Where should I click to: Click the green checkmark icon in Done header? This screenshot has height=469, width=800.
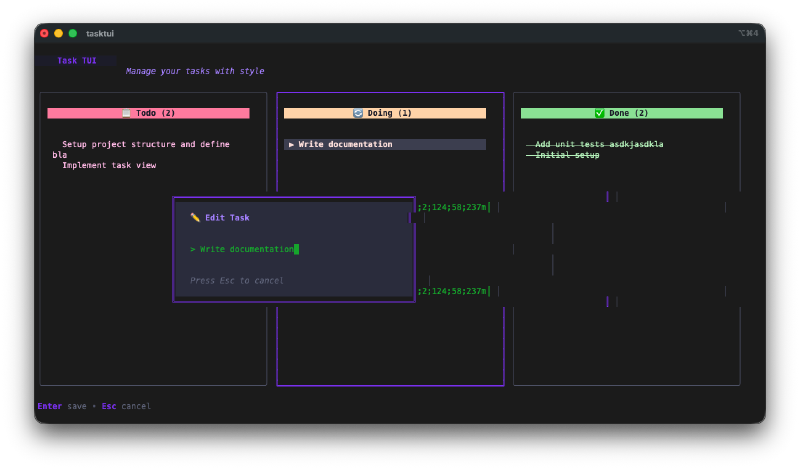click(600, 114)
